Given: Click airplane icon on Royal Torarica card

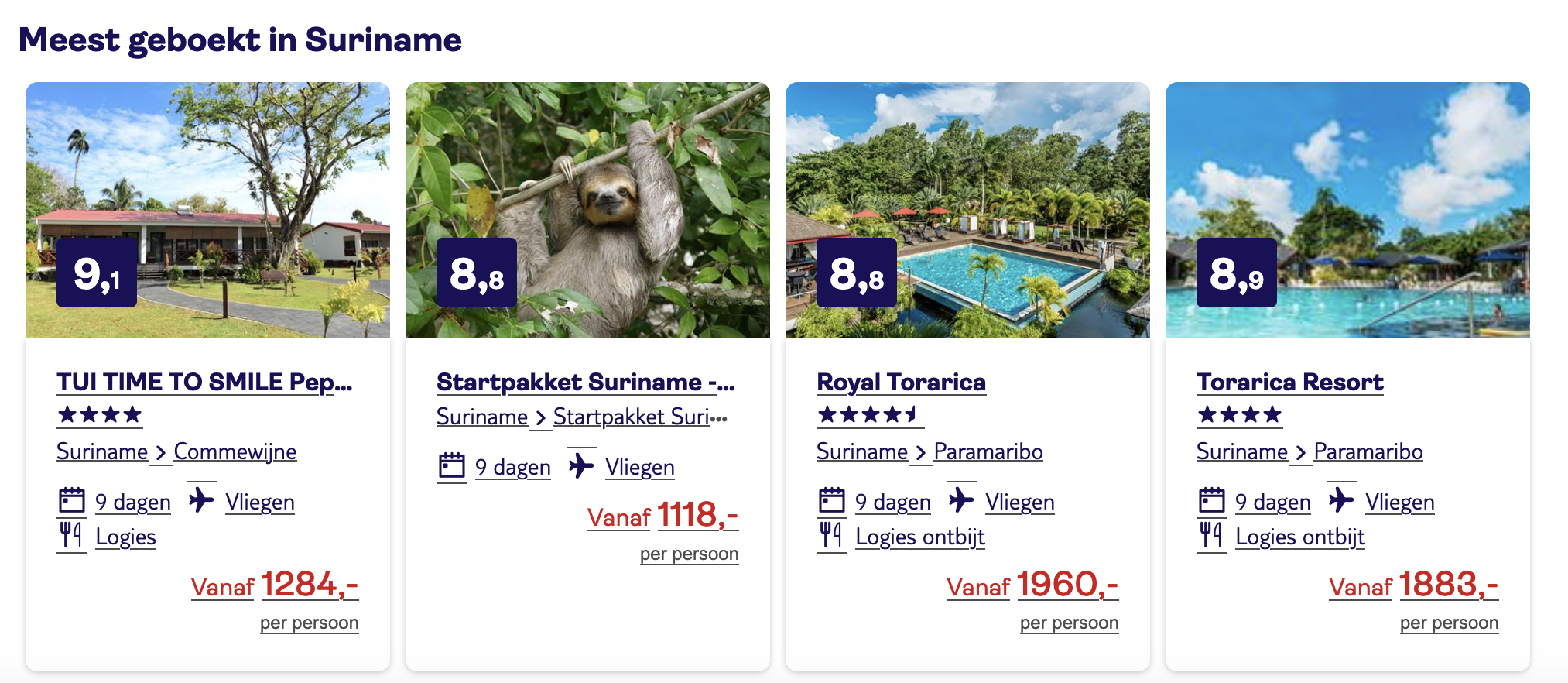Looking at the screenshot, I should click(x=961, y=499).
